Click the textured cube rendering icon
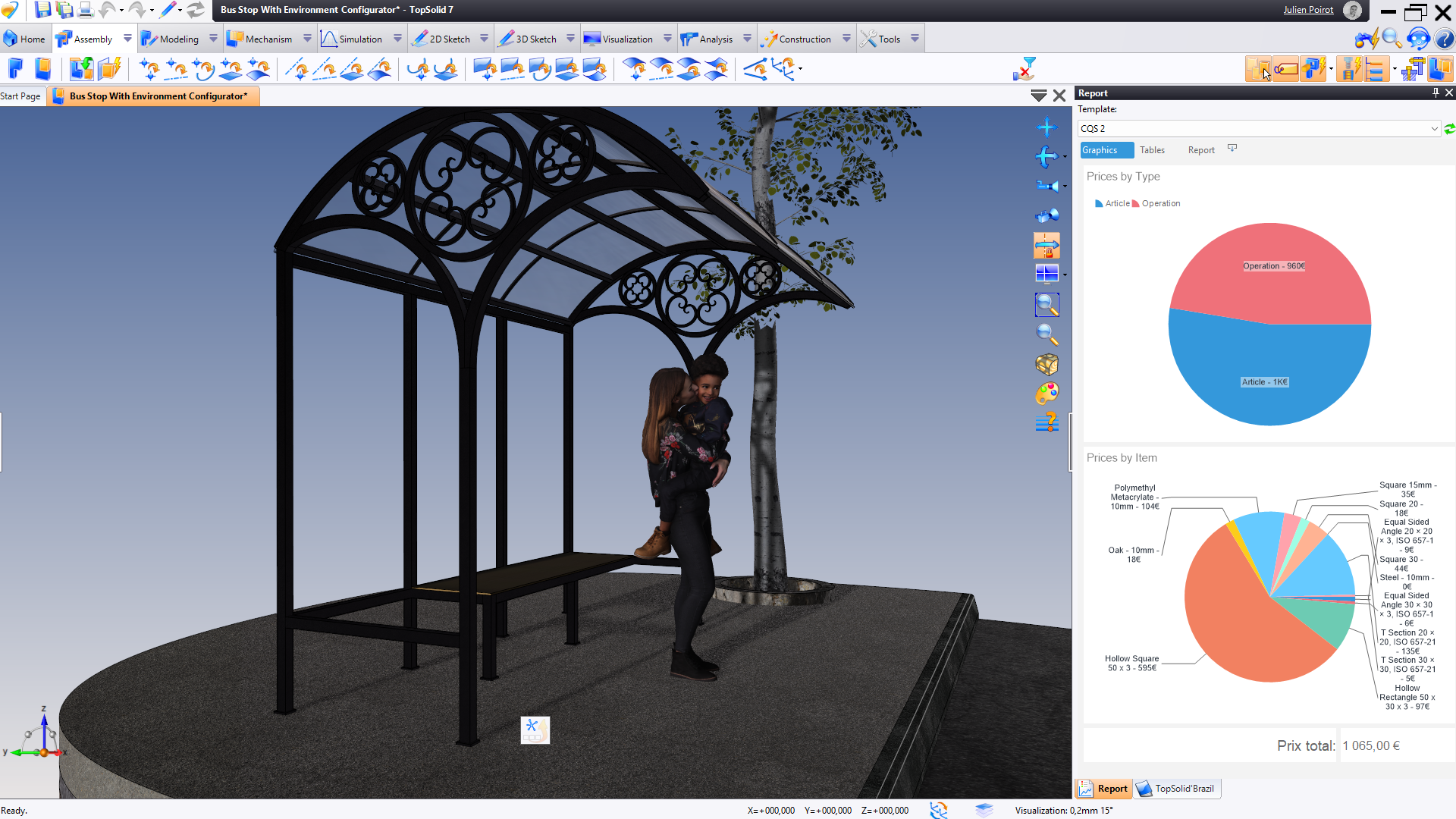 (x=1046, y=365)
